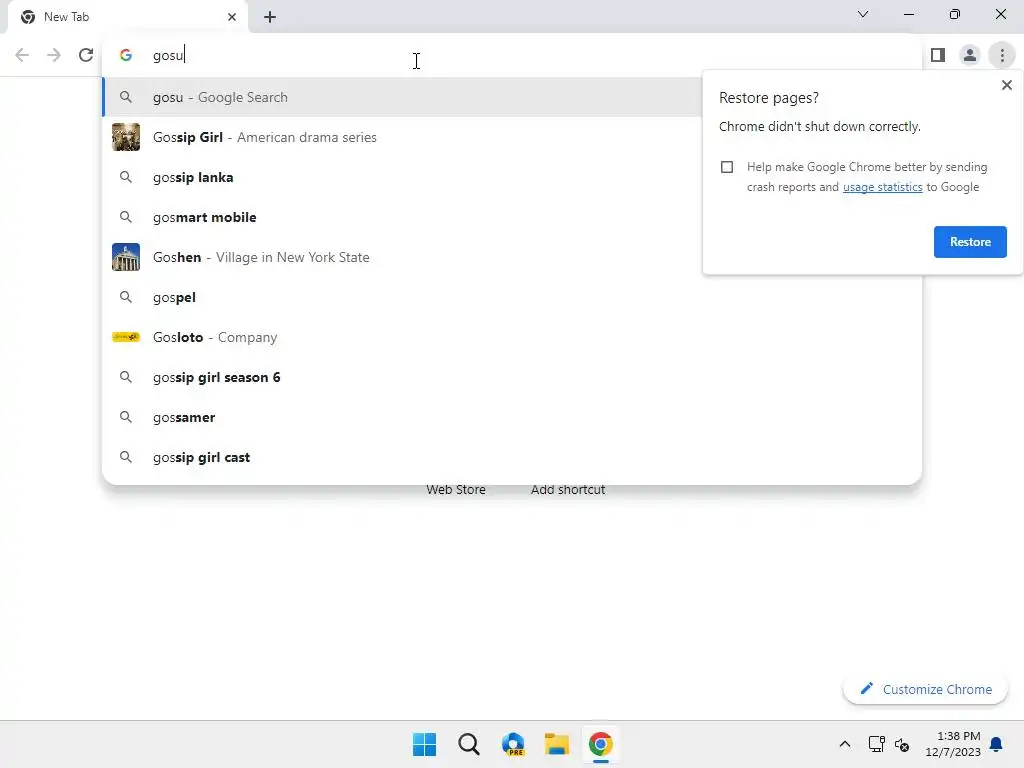Choose 'gossip girl cast' suggestion

click(512, 457)
